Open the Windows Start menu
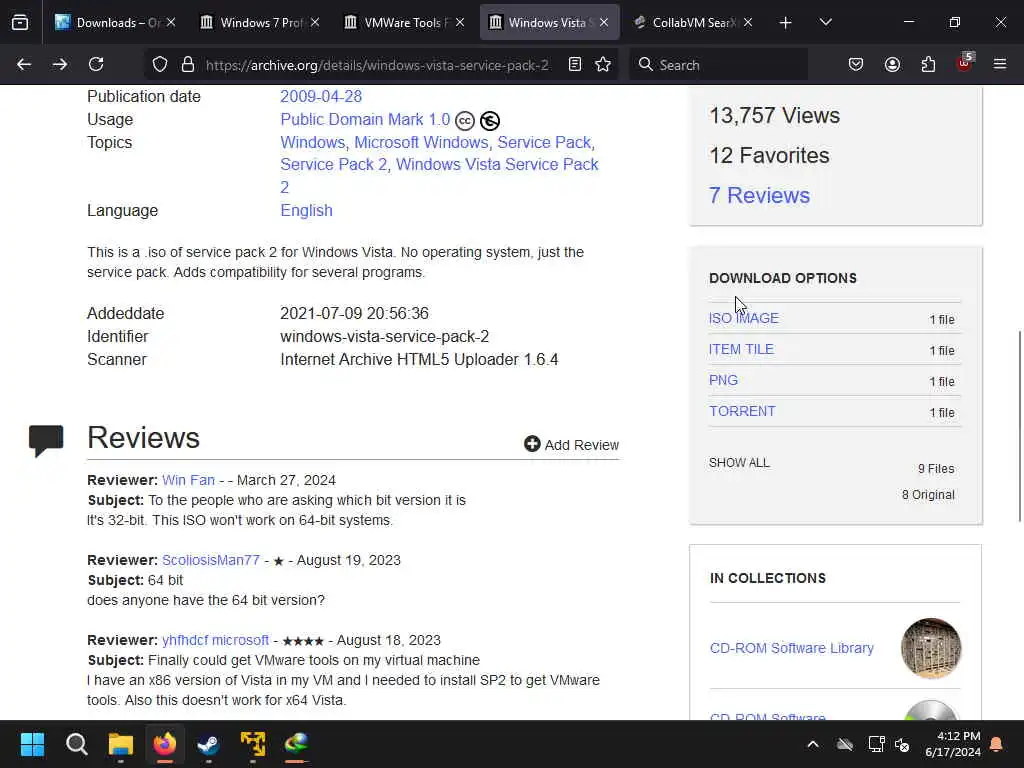1024x768 pixels. pos(32,744)
